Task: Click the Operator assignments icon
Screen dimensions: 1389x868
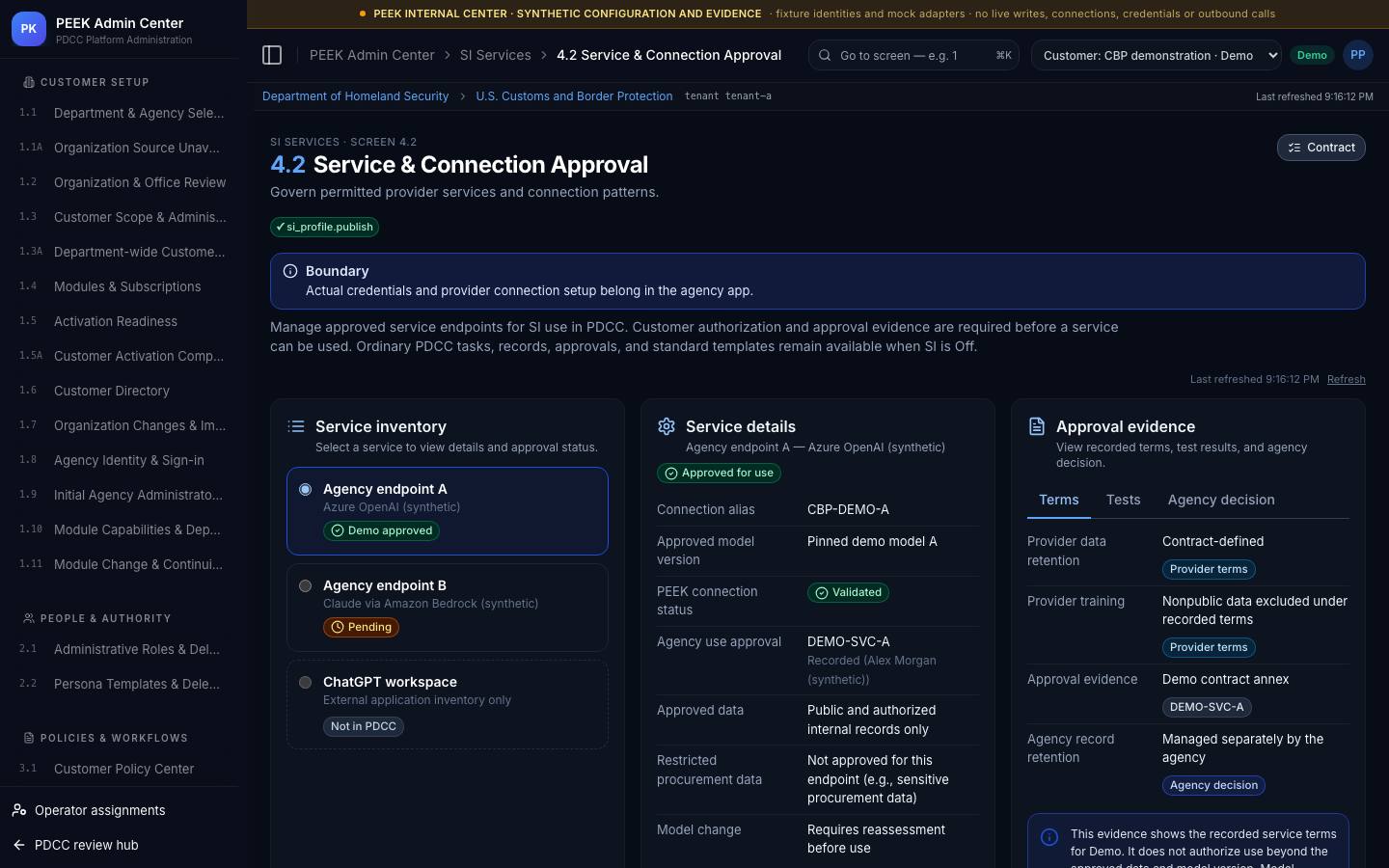Action: [x=19, y=810]
